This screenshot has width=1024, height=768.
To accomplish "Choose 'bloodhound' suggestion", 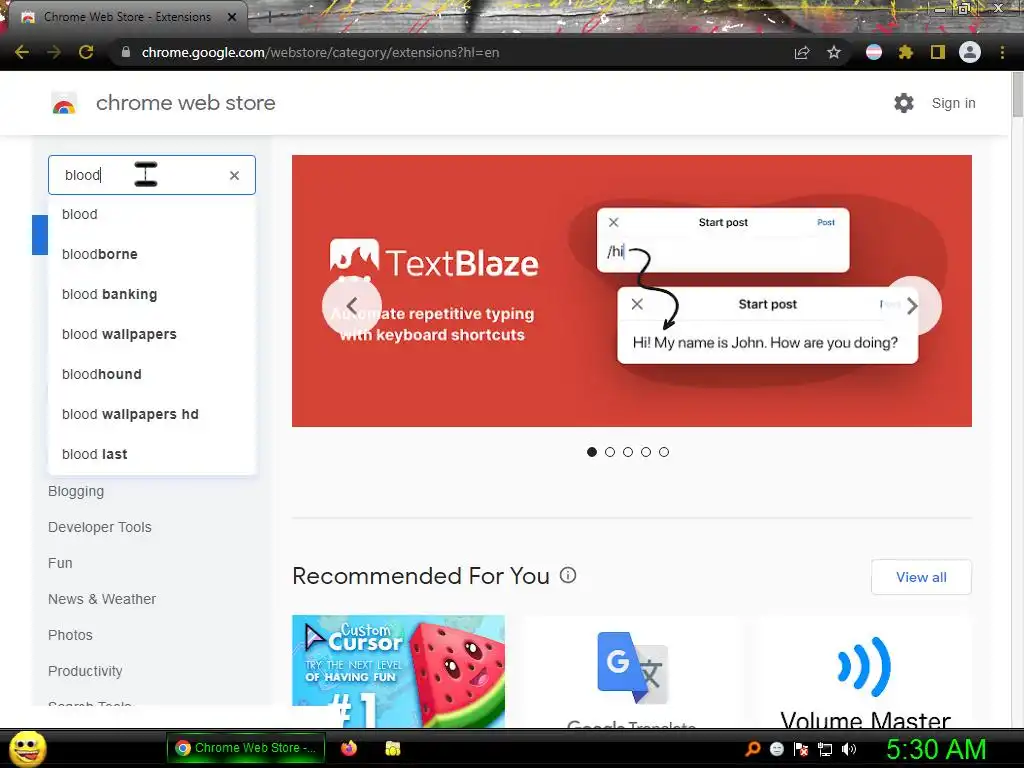I will [152, 374].
